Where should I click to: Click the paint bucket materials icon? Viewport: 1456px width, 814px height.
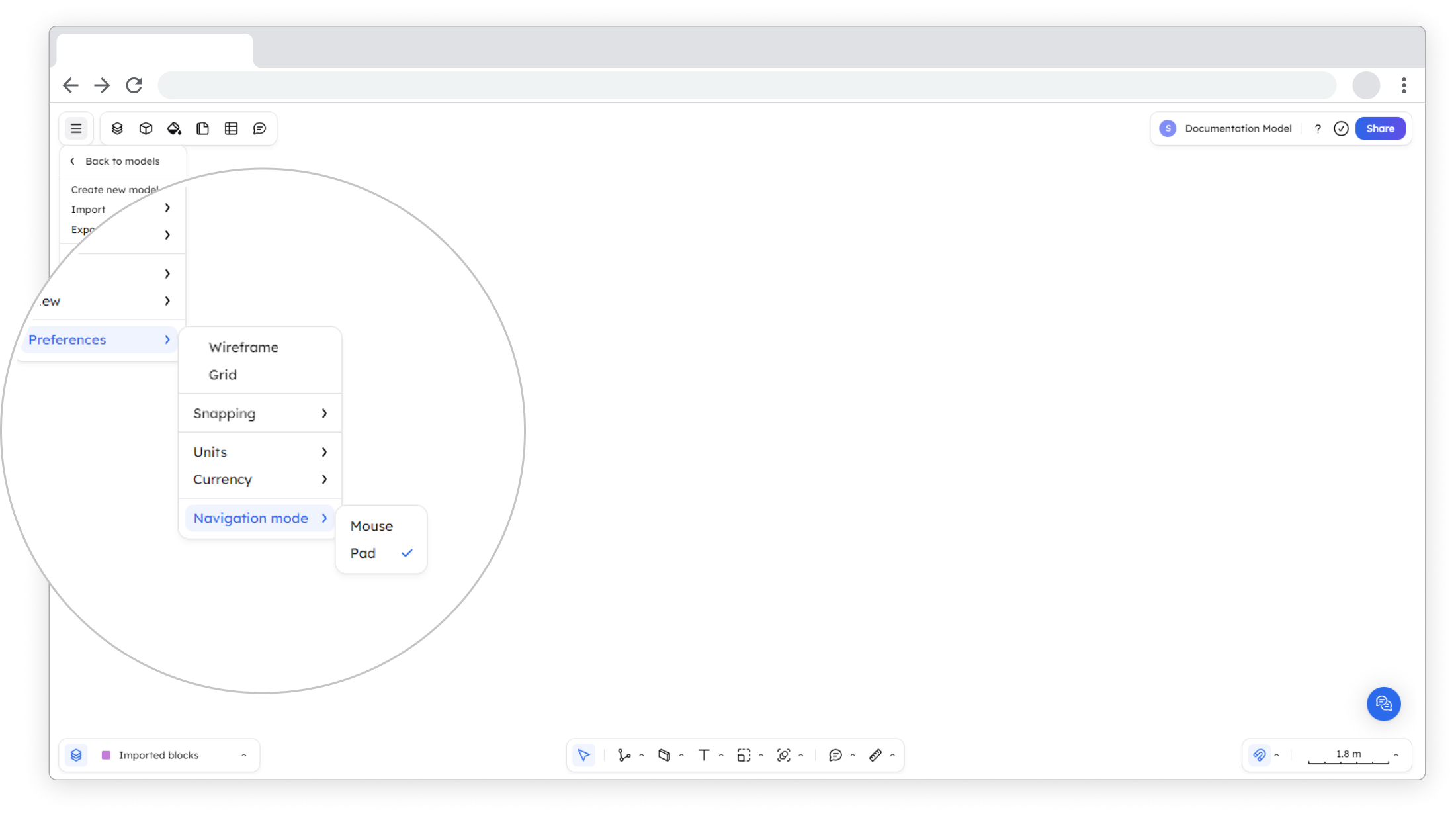[174, 128]
